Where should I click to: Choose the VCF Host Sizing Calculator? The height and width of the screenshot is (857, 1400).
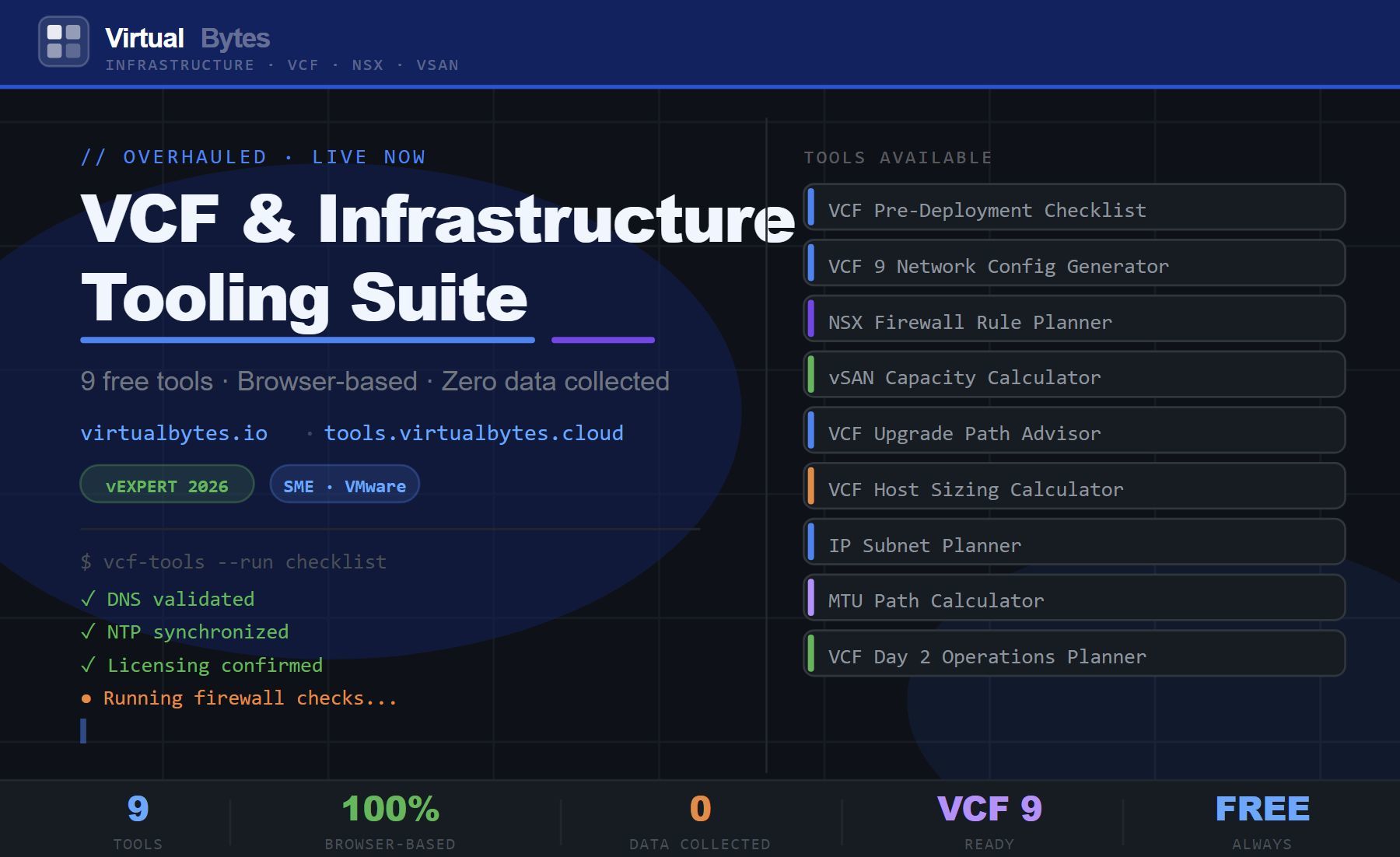click(1074, 487)
